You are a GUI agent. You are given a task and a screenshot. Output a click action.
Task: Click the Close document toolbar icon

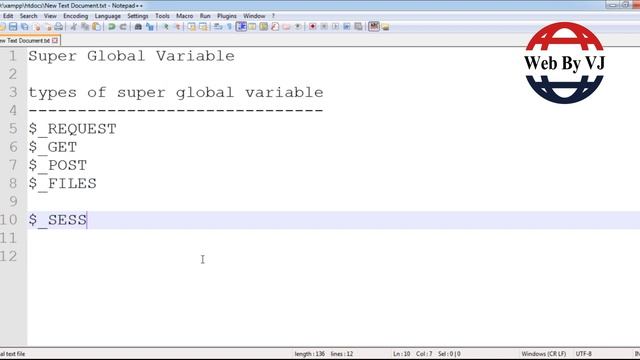[x=37, y=27]
